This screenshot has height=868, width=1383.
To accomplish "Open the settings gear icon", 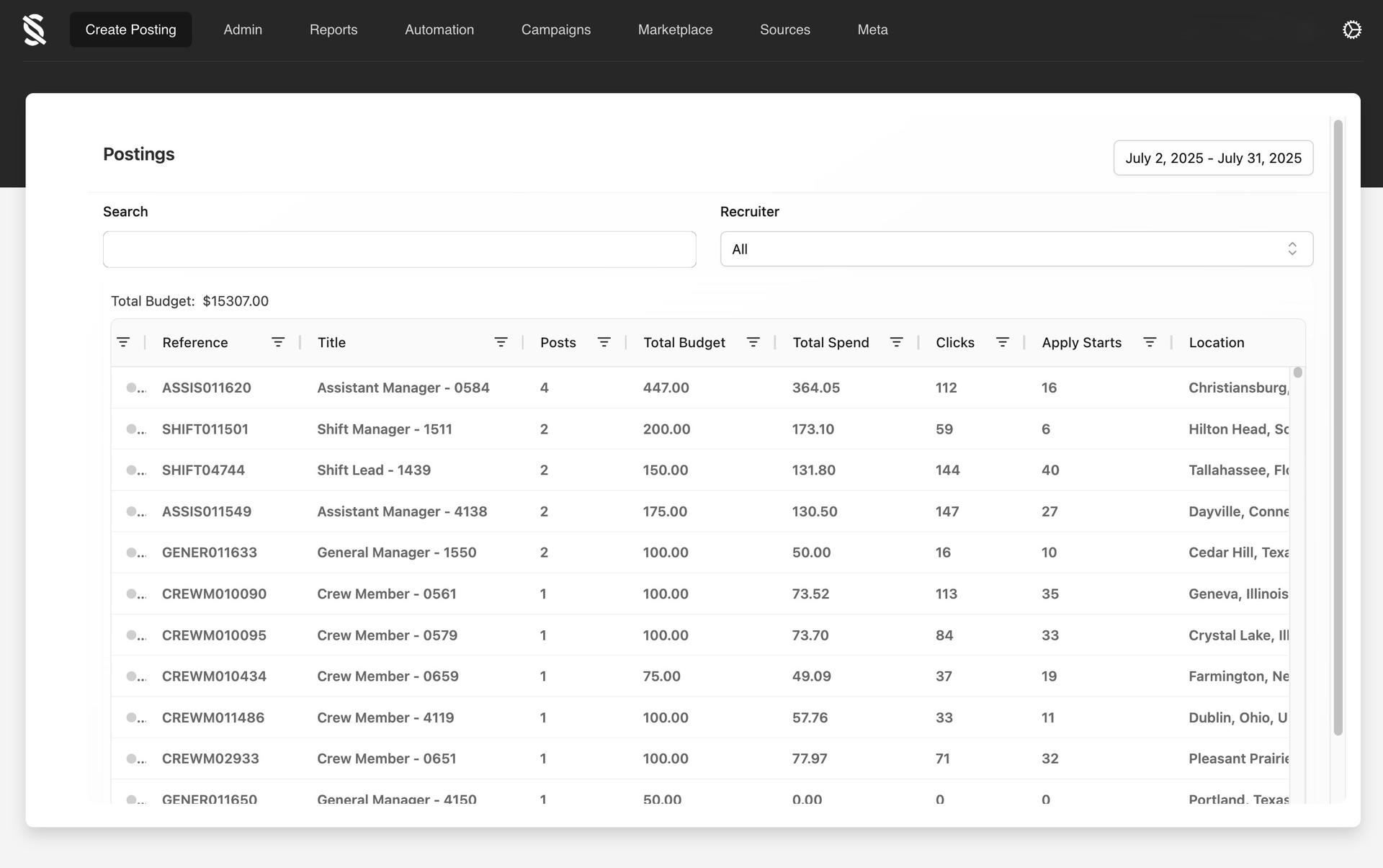I will (x=1351, y=30).
